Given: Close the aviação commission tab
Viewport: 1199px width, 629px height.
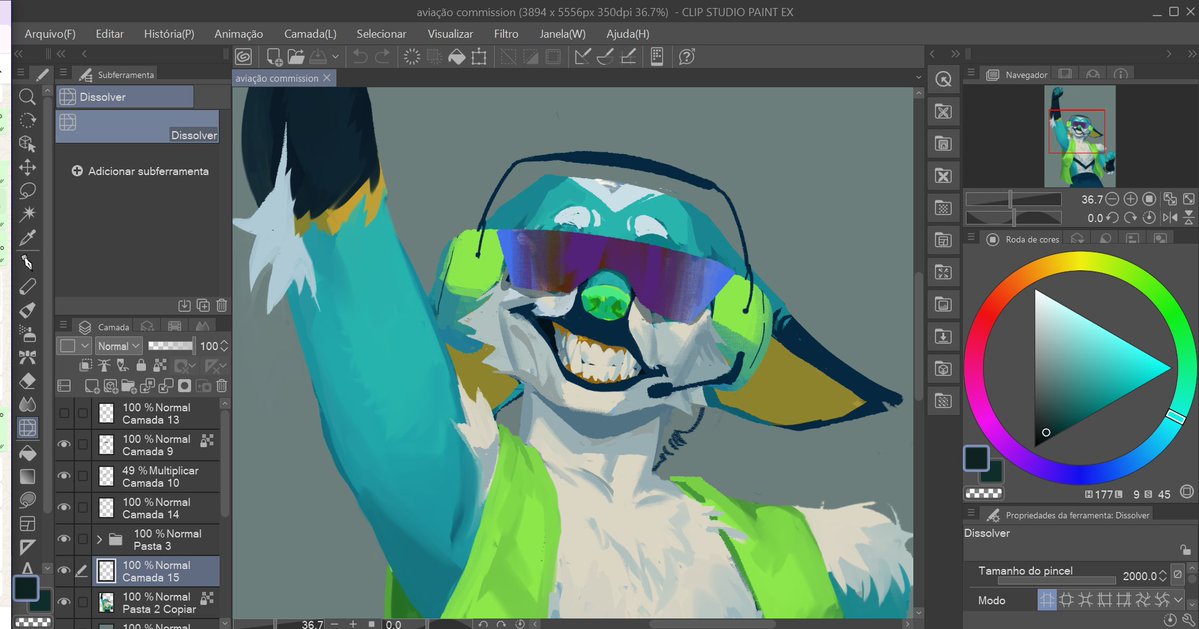Looking at the screenshot, I should tap(327, 78).
